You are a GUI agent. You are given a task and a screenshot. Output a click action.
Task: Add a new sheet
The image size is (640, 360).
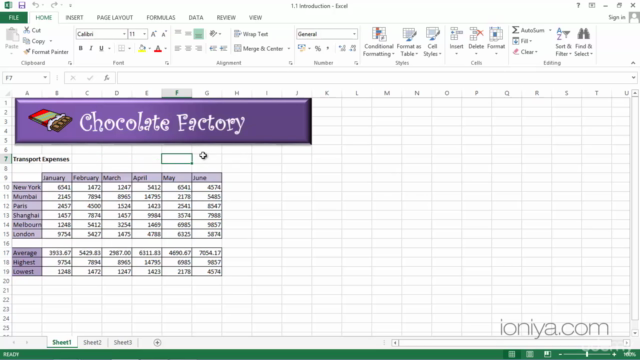coord(157,342)
